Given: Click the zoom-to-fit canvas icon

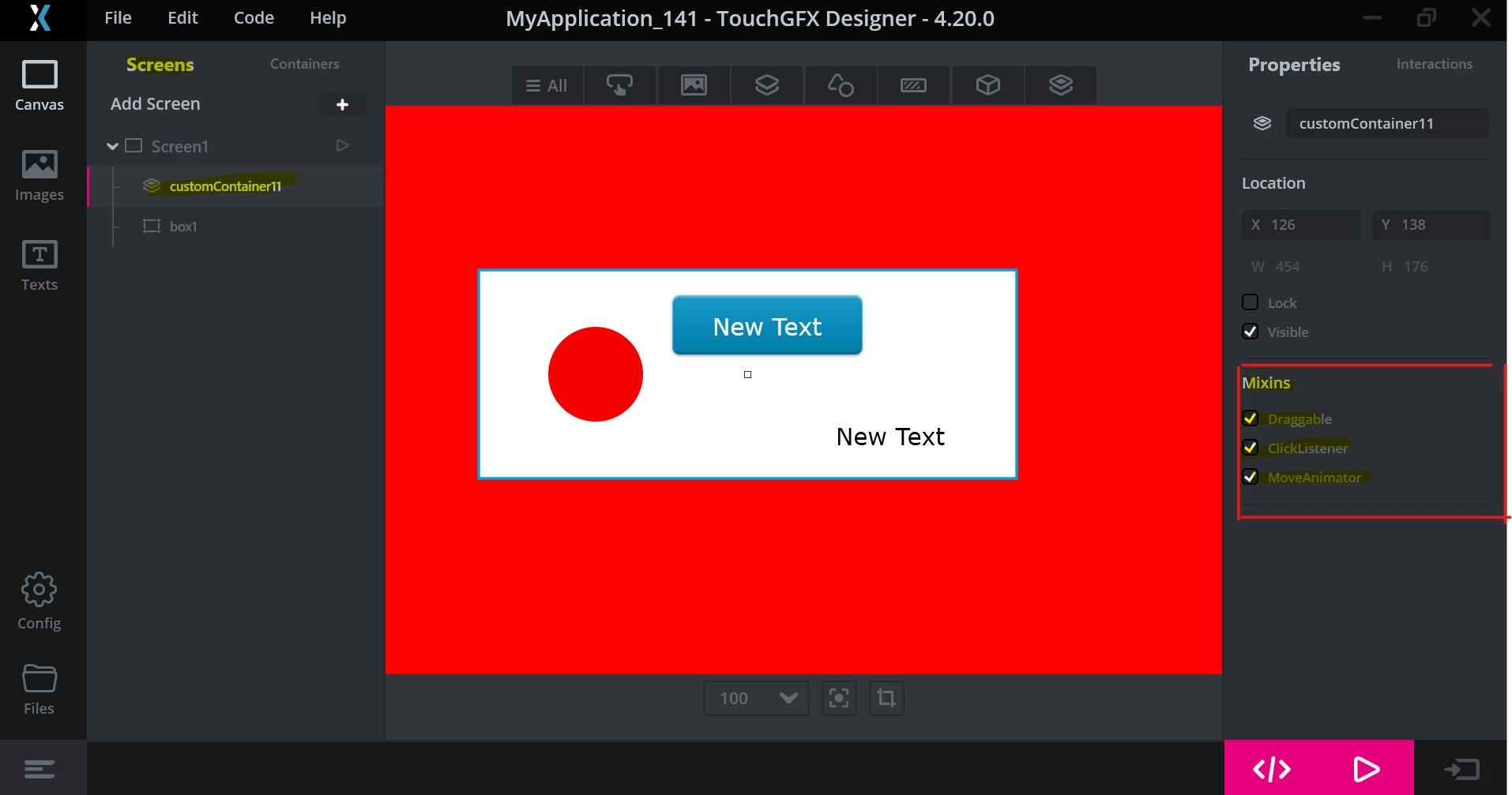Looking at the screenshot, I should click(839, 698).
